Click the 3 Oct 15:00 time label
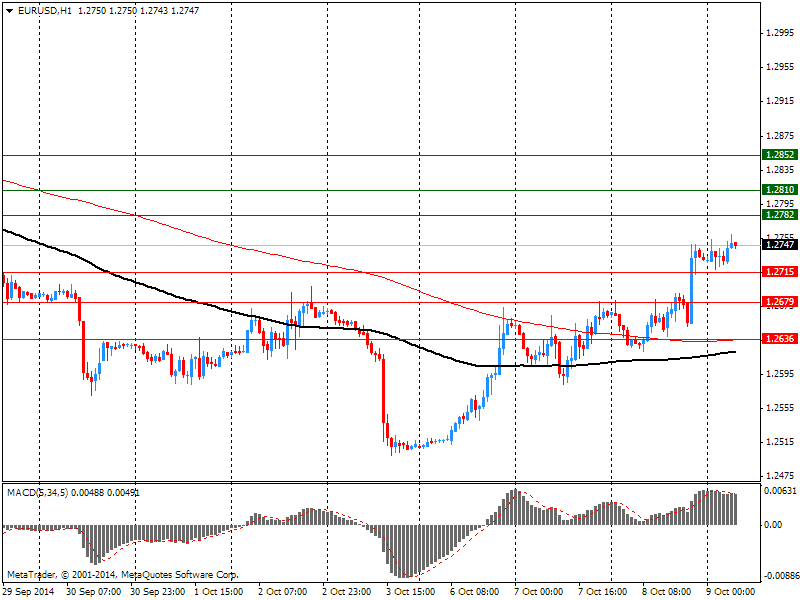 click(x=411, y=592)
